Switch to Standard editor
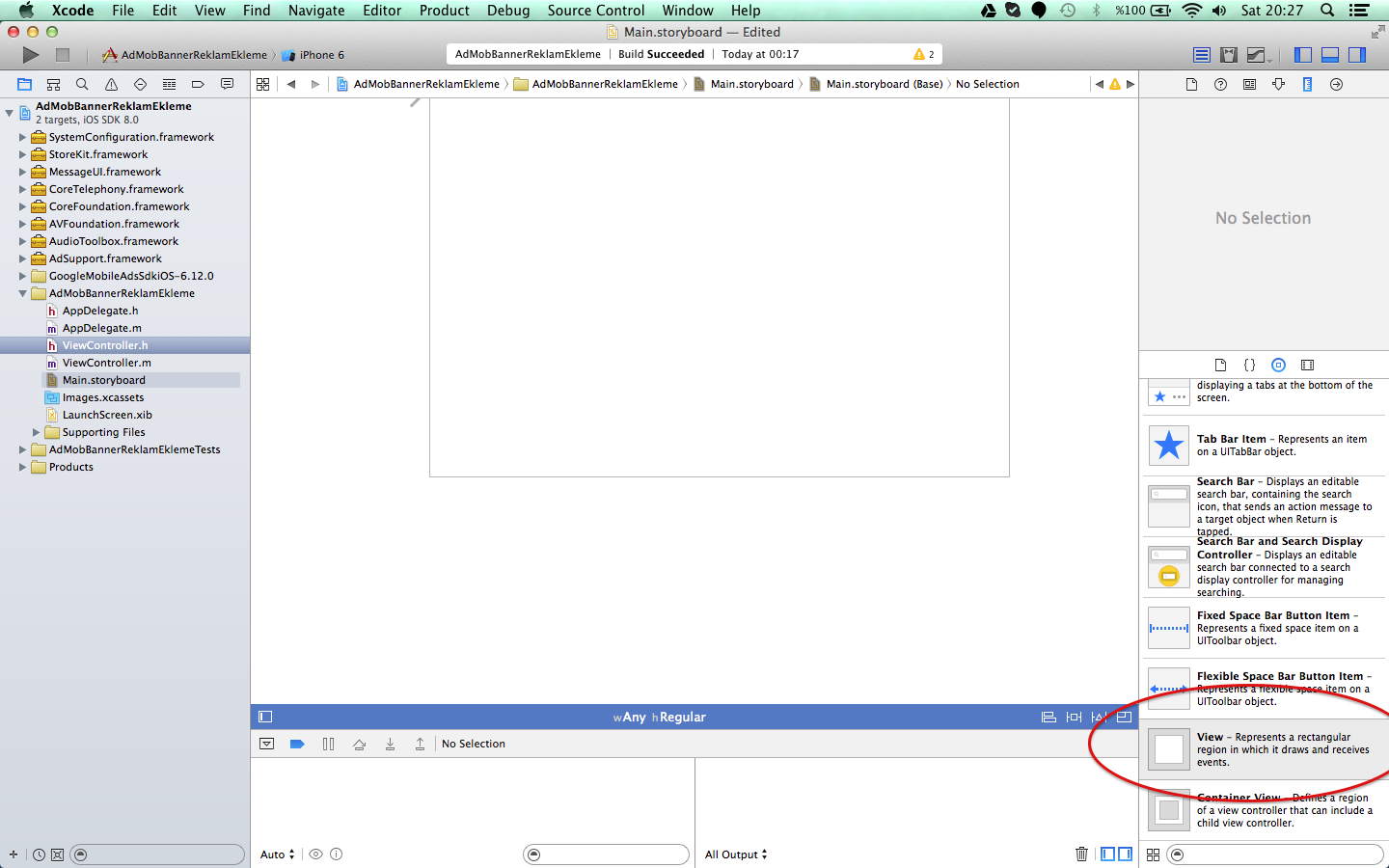This screenshot has width=1389, height=868. pyautogui.click(x=1202, y=55)
